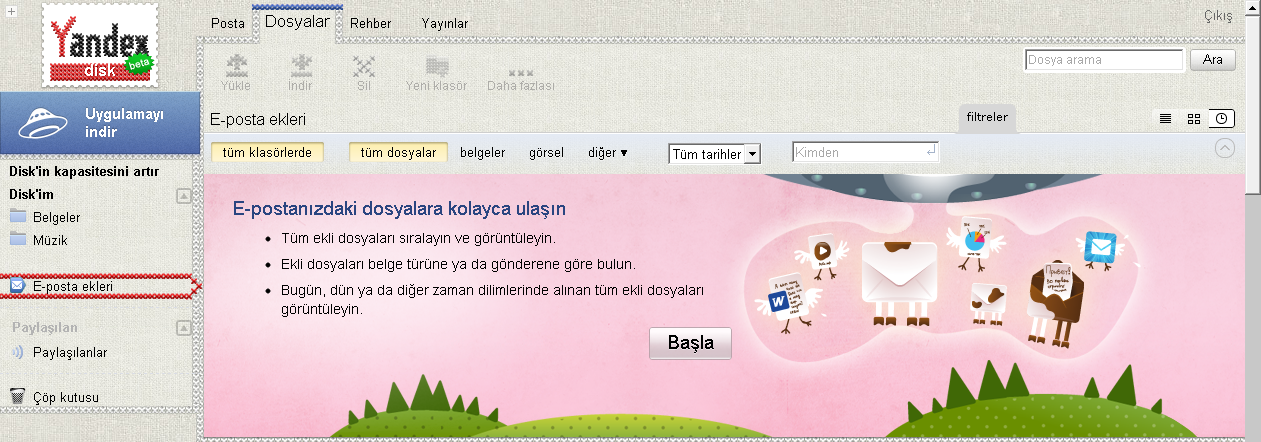Collapse the Disk'im section arrow
Image resolution: width=1261 pixels, height=442 pixels.
[x=183, y=195]
